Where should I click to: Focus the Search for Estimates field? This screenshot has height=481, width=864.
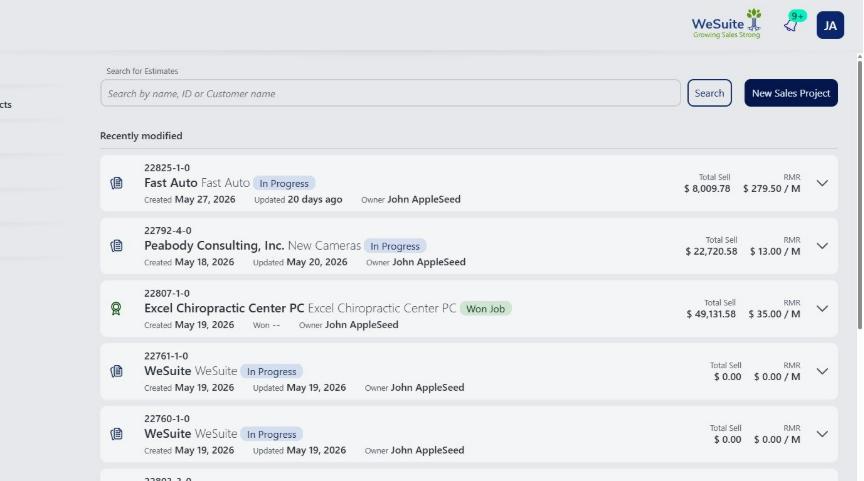tap(390, 93)
